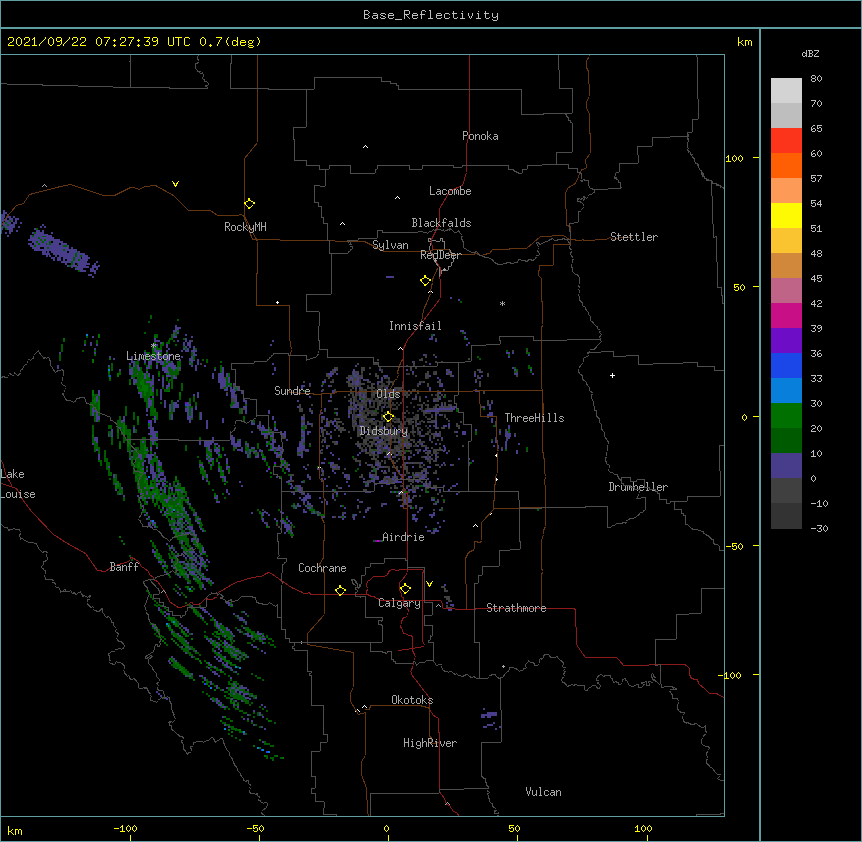Click the Banff label
Viewport: 862px width, 842px height.
pos(124,567)
